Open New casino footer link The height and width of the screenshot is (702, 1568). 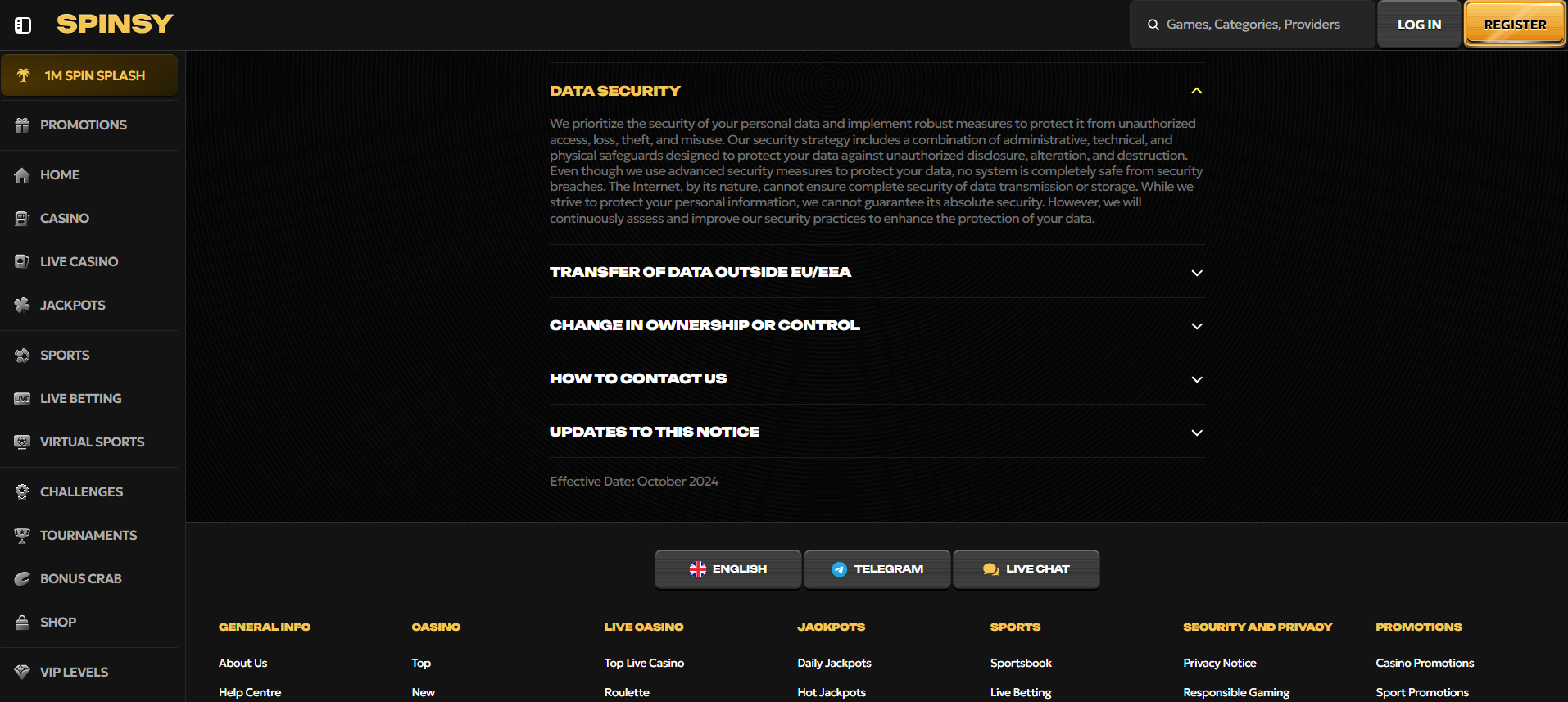(424, 693)
